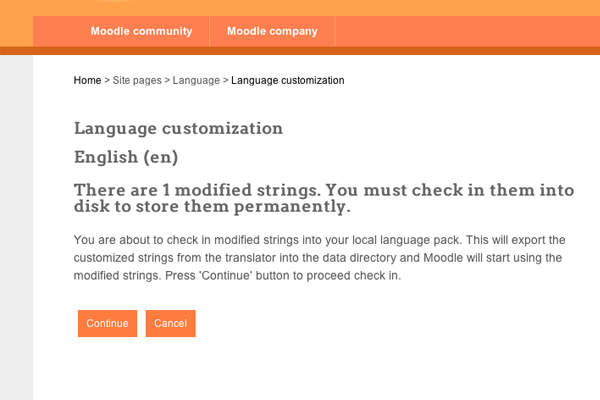Click Continue to check in strings
The width and height of the screenshot is (600, 400).
point(108,323)
